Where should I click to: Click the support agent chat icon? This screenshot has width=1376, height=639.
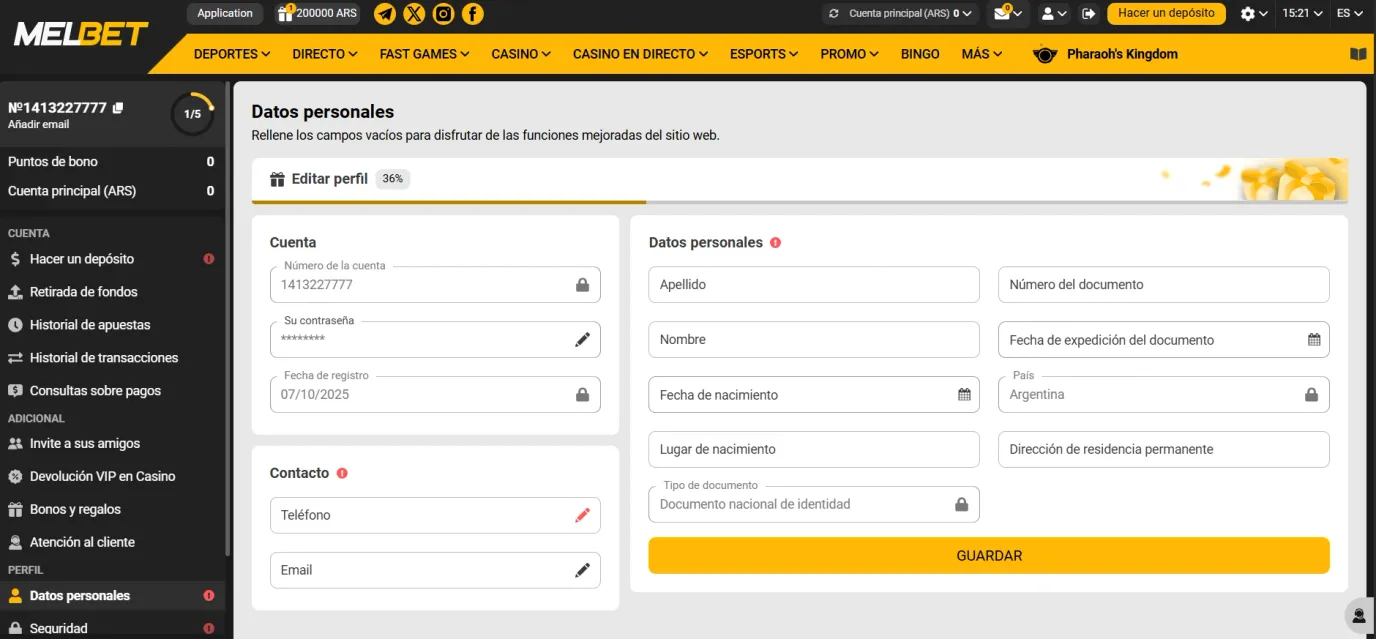[x=1358, y=614]
